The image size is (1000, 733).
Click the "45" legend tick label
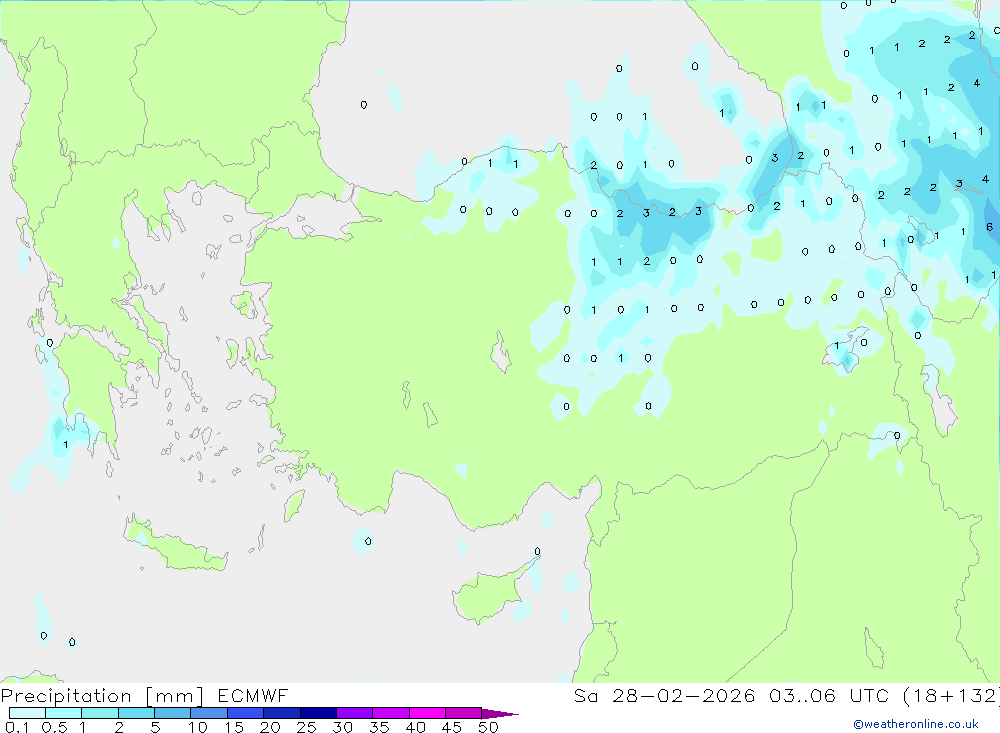(452, 727)
